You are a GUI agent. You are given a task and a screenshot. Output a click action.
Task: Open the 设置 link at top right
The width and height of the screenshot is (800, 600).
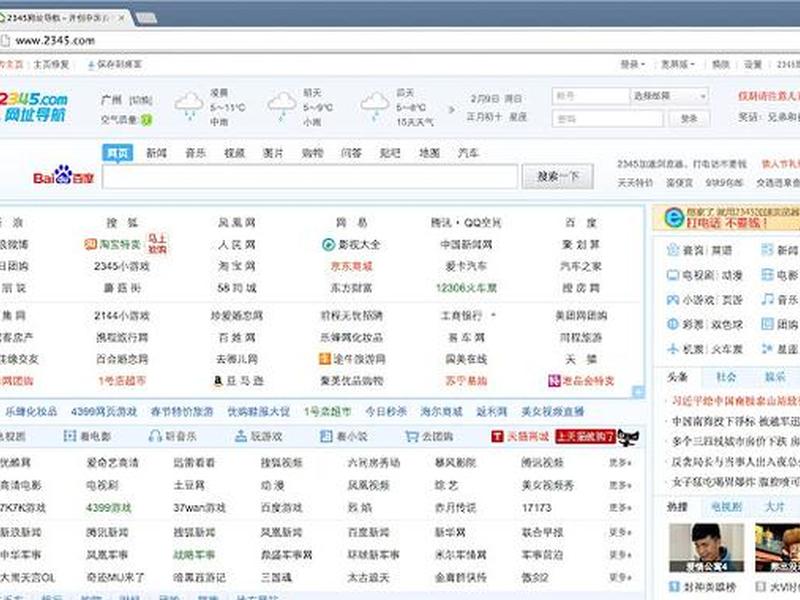[753, 64]
